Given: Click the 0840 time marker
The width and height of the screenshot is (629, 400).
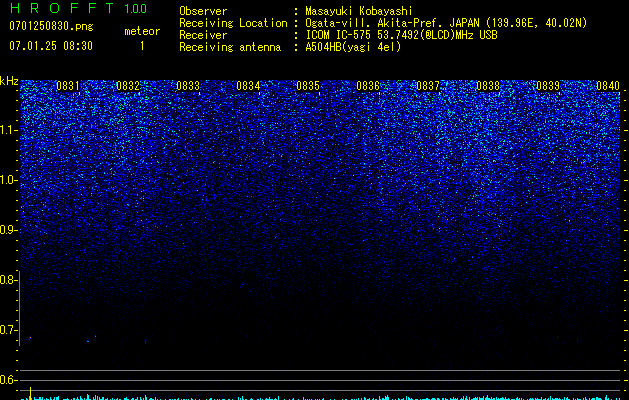Looking at the screenshot, I should (x=608, y=86).
